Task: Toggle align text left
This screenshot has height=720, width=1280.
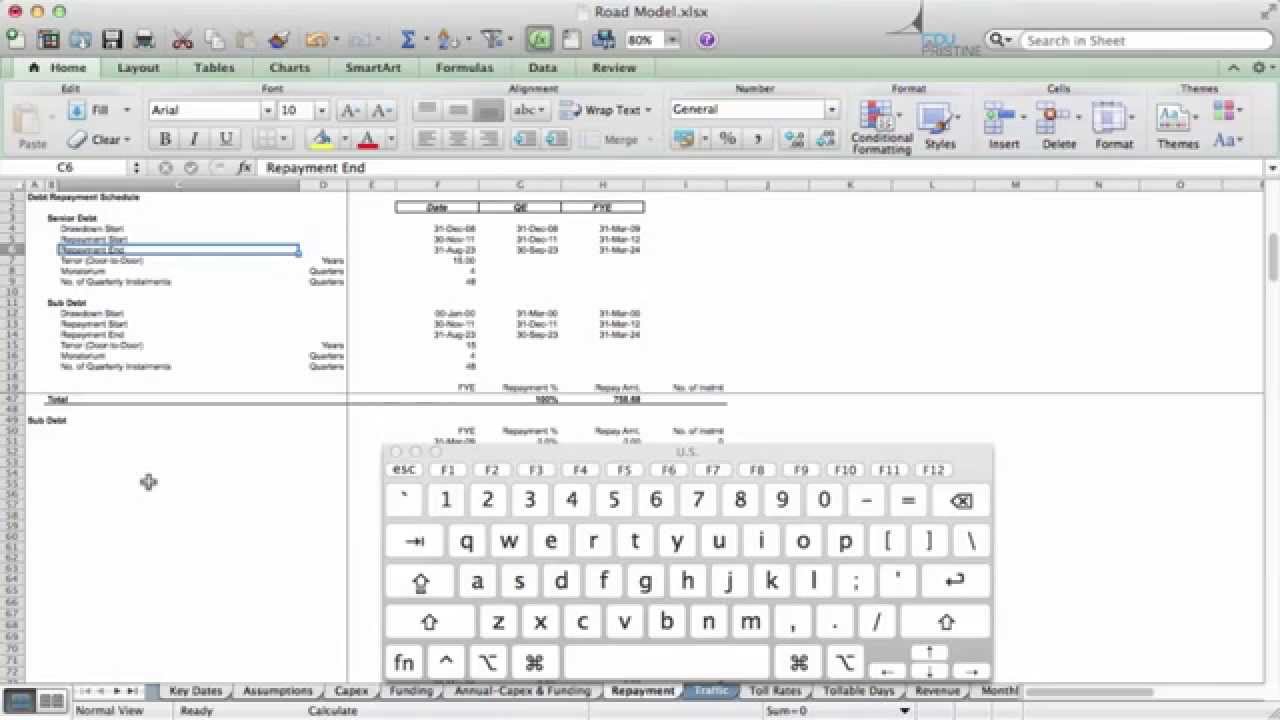Action: pos(426,139)
